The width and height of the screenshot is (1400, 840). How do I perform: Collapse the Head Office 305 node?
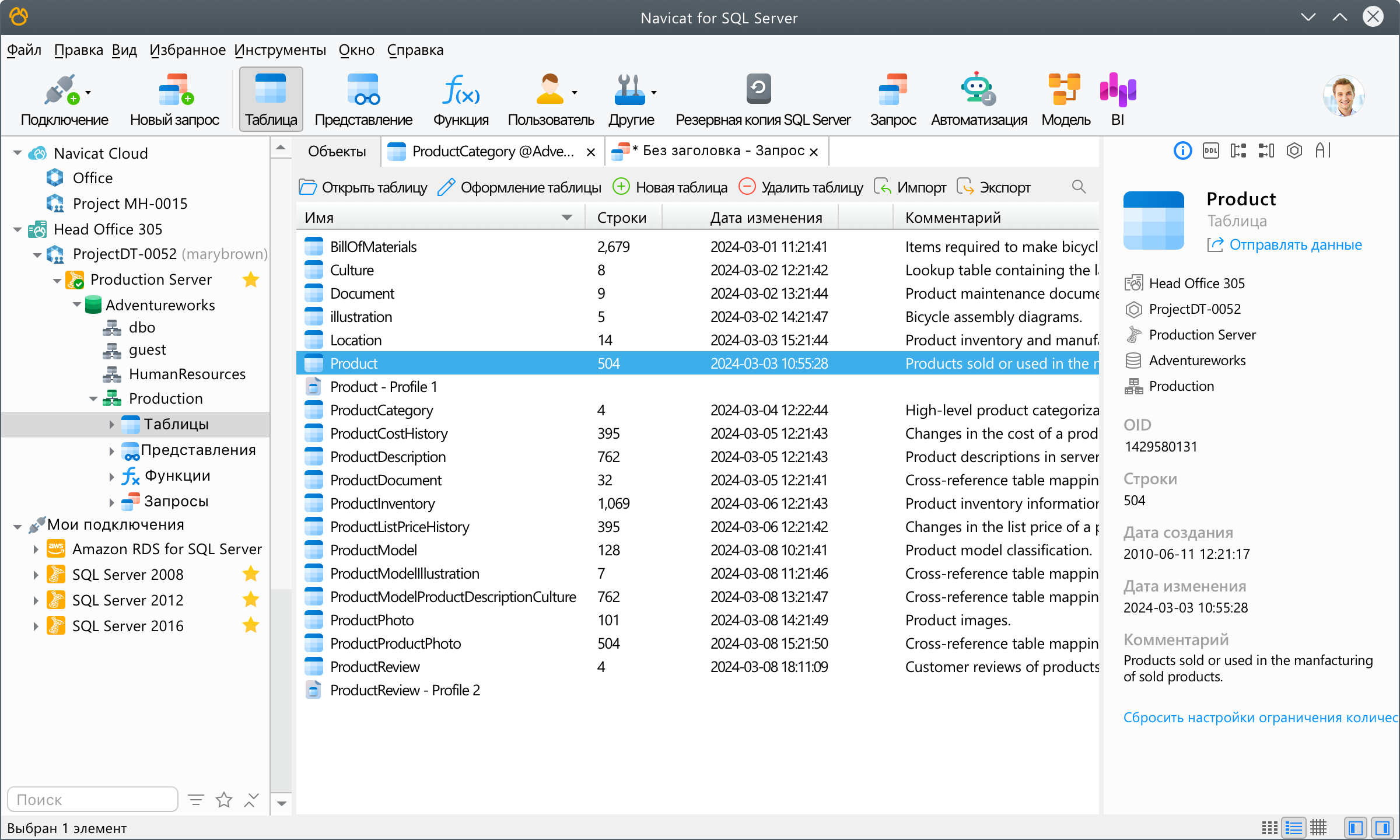(x=17, y=229)
